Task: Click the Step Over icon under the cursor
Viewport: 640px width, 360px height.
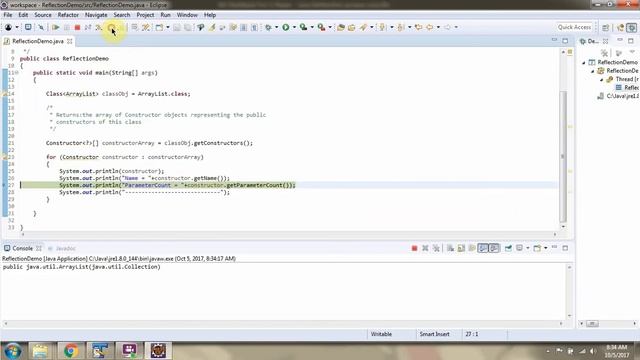Action: (x=111, y=27)
